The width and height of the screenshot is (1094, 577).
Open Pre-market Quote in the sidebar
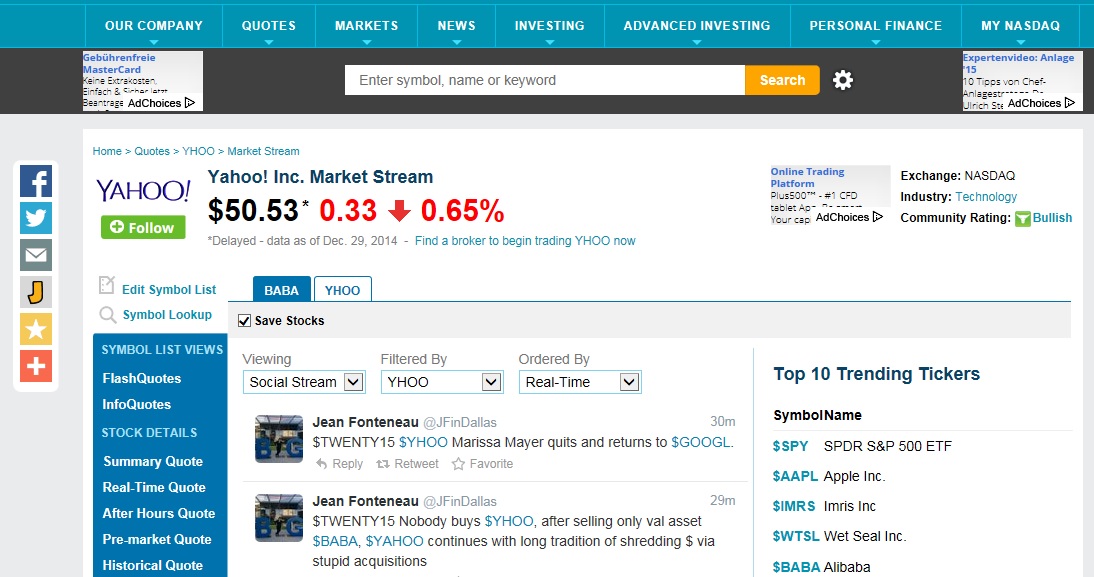click(157, 539)
